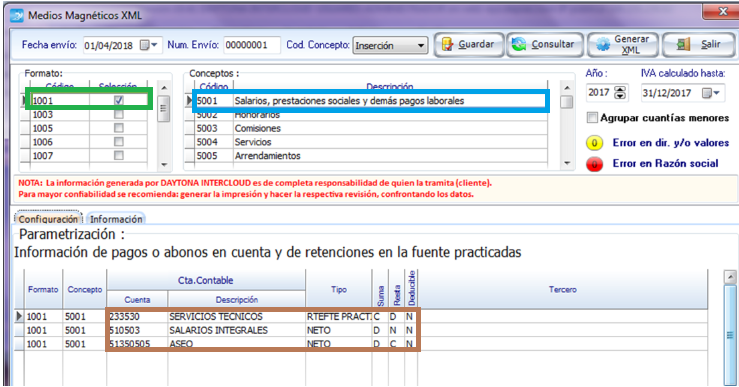Click the Conceptos list scrollbar thumb
Viewport: 739px width, 387px height.
click(567, 102)
